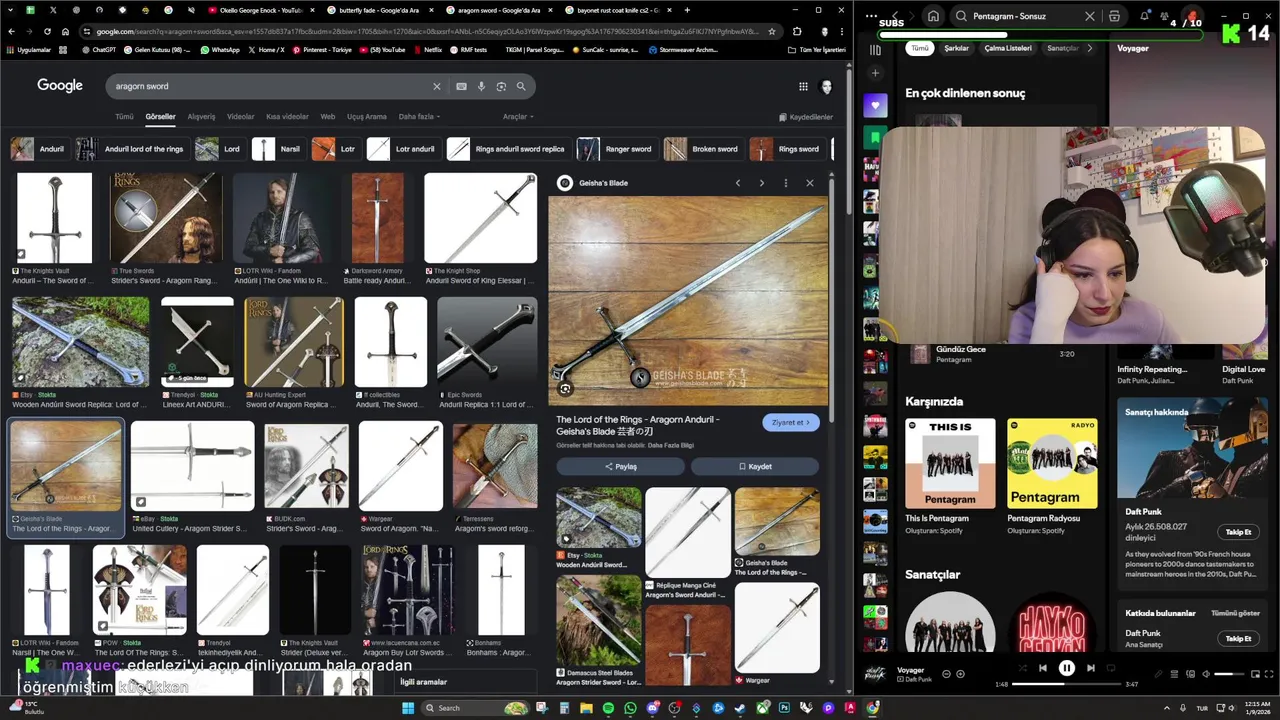
Task: Create new playlist plus in Spotify sidebar
Action: click(x=875, y=73)
